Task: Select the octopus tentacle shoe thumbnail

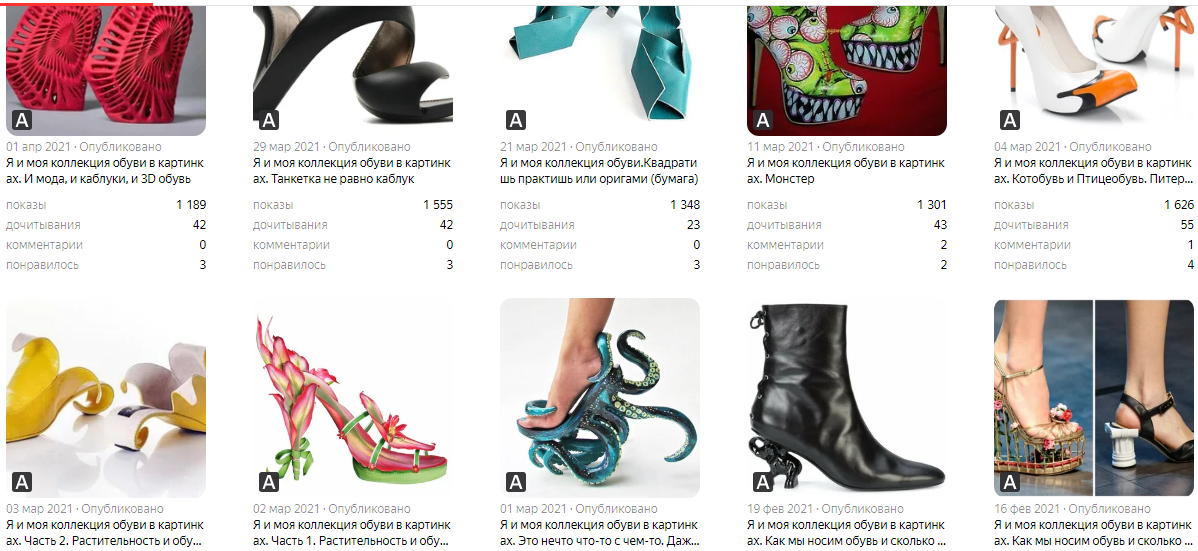Action: [600, 397]
